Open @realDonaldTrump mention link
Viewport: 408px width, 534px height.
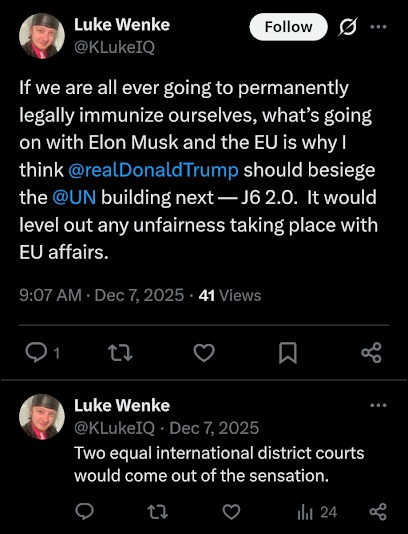(x=153, y=170)
